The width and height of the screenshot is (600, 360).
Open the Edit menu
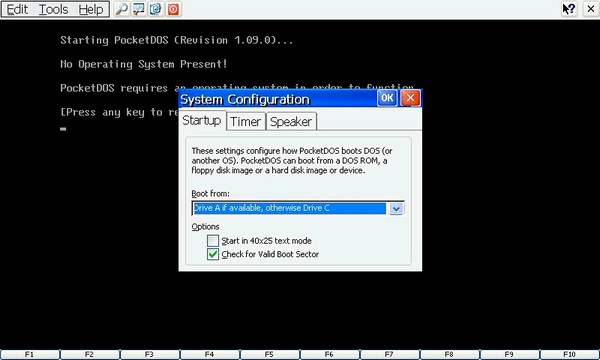(x=17, y=9)
